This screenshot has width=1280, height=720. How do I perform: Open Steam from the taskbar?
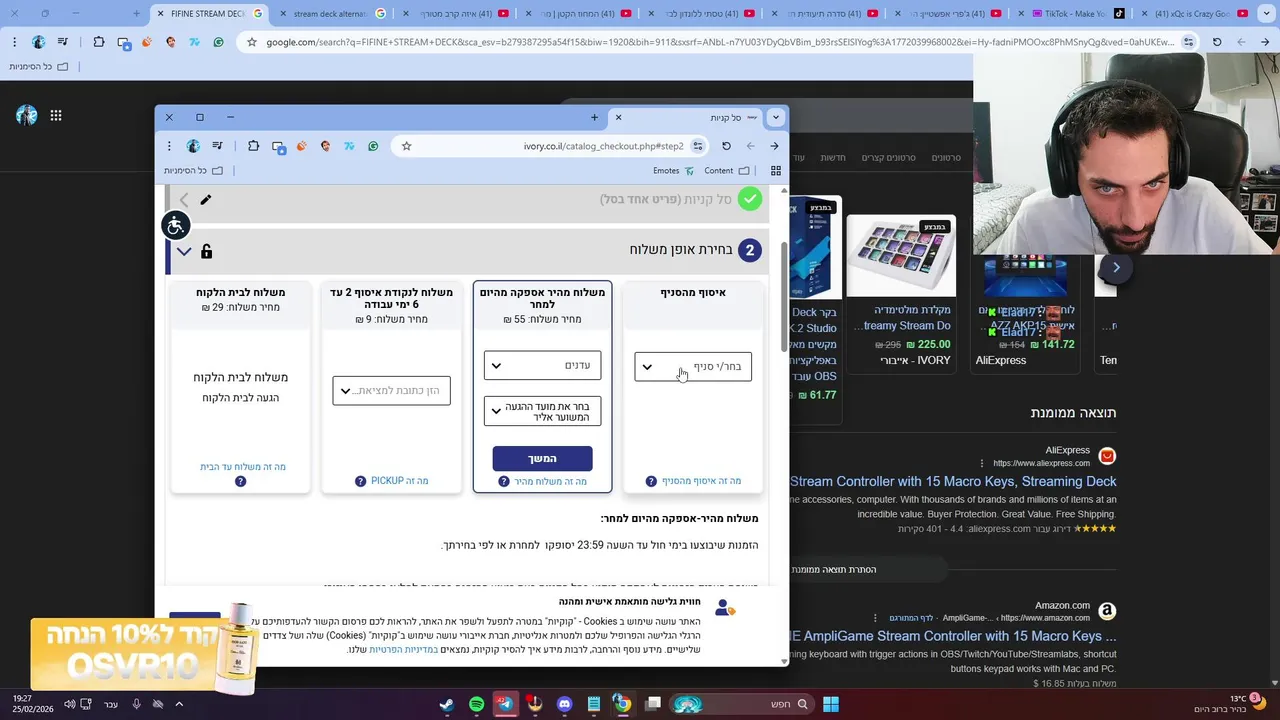tap(447, 704)
